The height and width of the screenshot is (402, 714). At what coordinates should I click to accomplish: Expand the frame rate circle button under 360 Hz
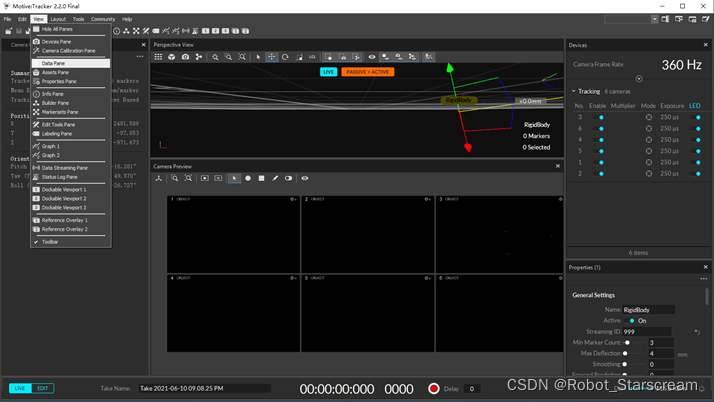639,79
